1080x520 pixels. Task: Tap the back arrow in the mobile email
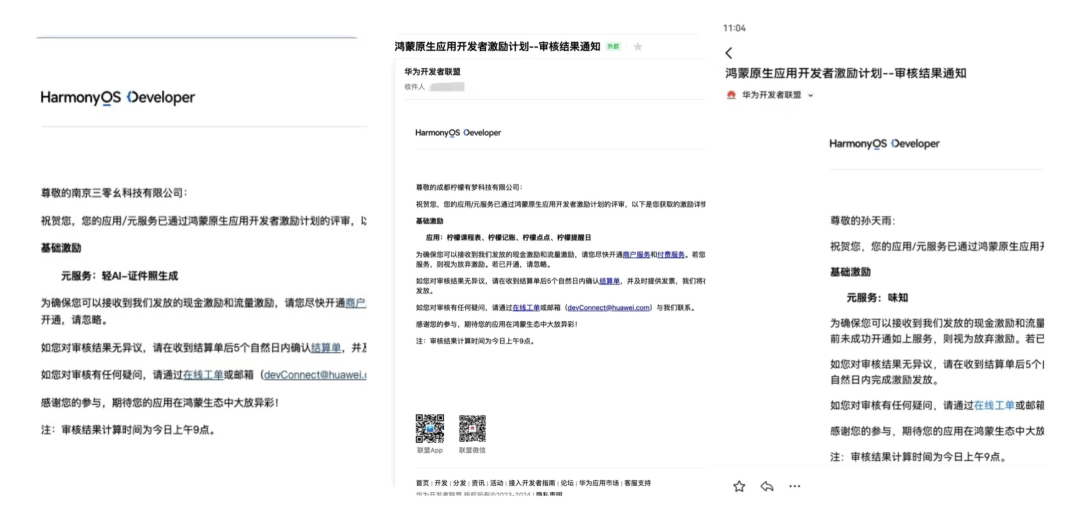[729, 52]
